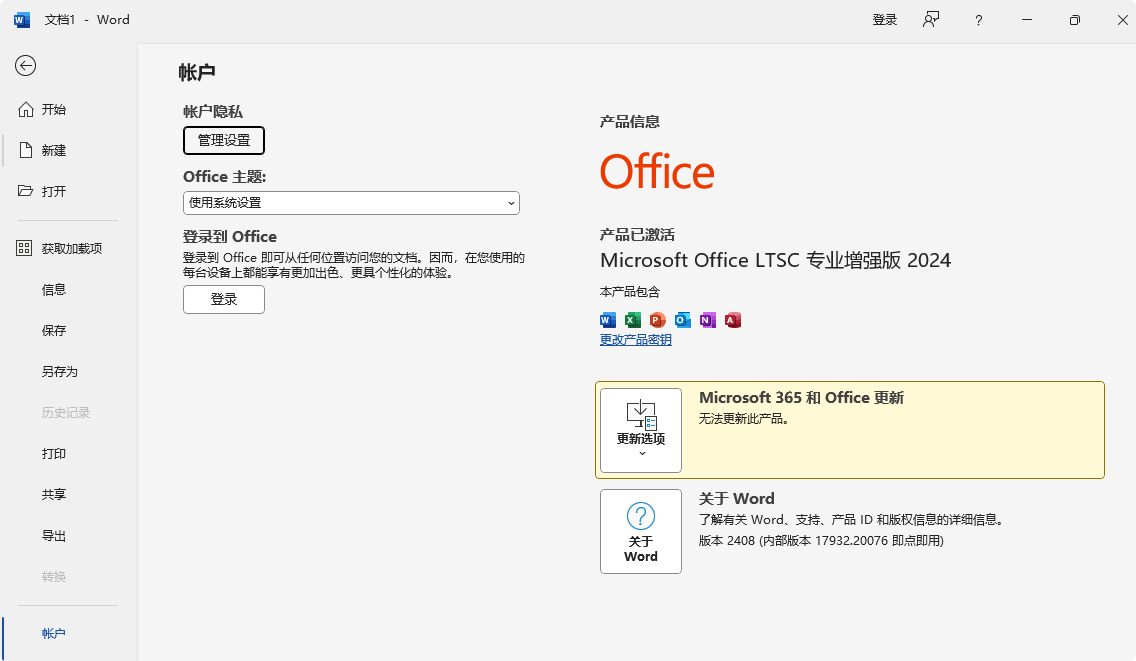Switch to the 打印 section
The image size is (1136, 661).
[53, 453]
